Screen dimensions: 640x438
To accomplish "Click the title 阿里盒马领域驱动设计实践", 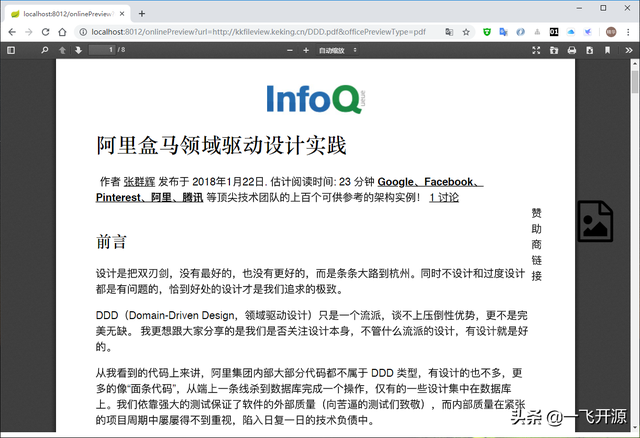I will [221, 145].
